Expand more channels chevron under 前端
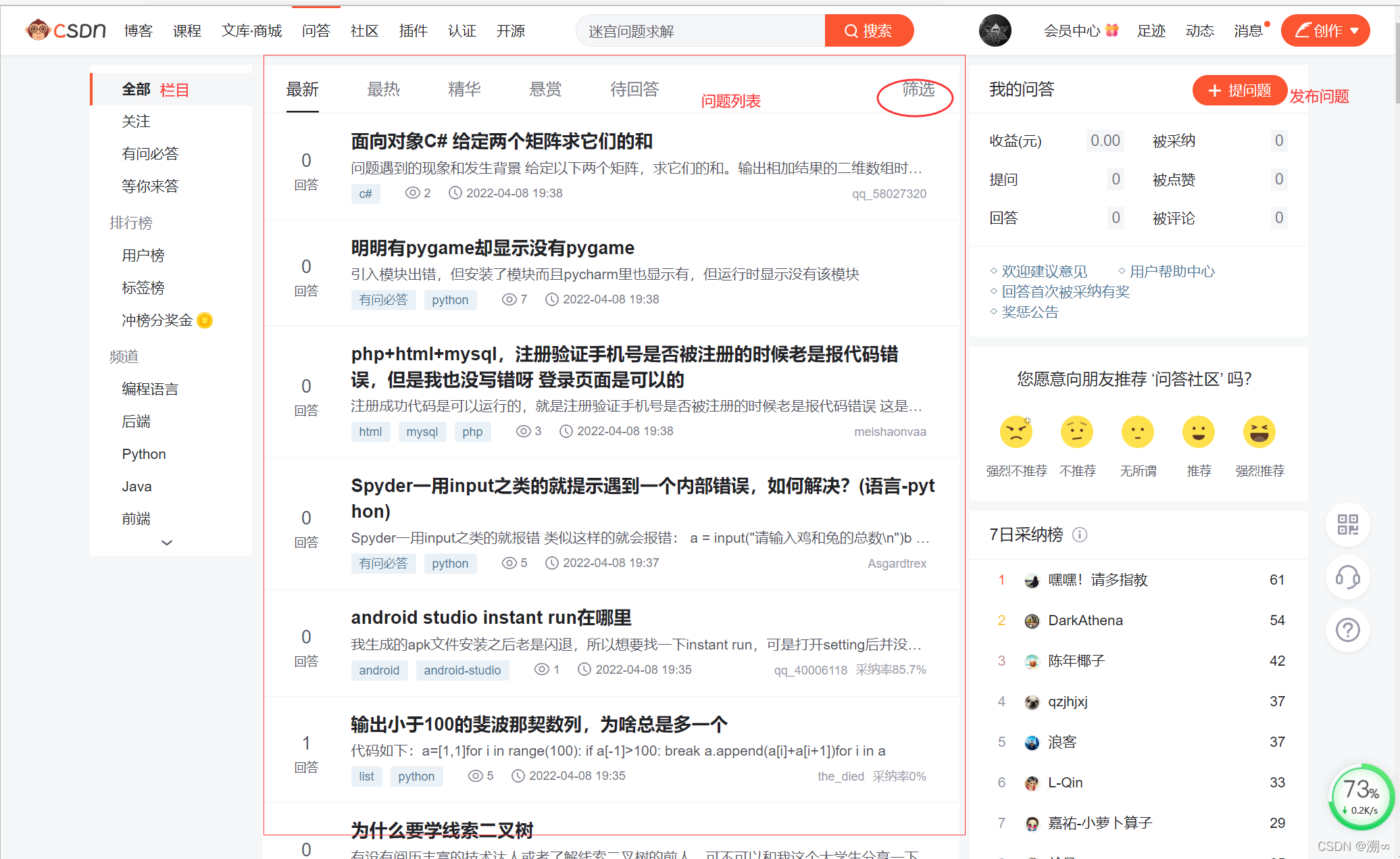 167,543
